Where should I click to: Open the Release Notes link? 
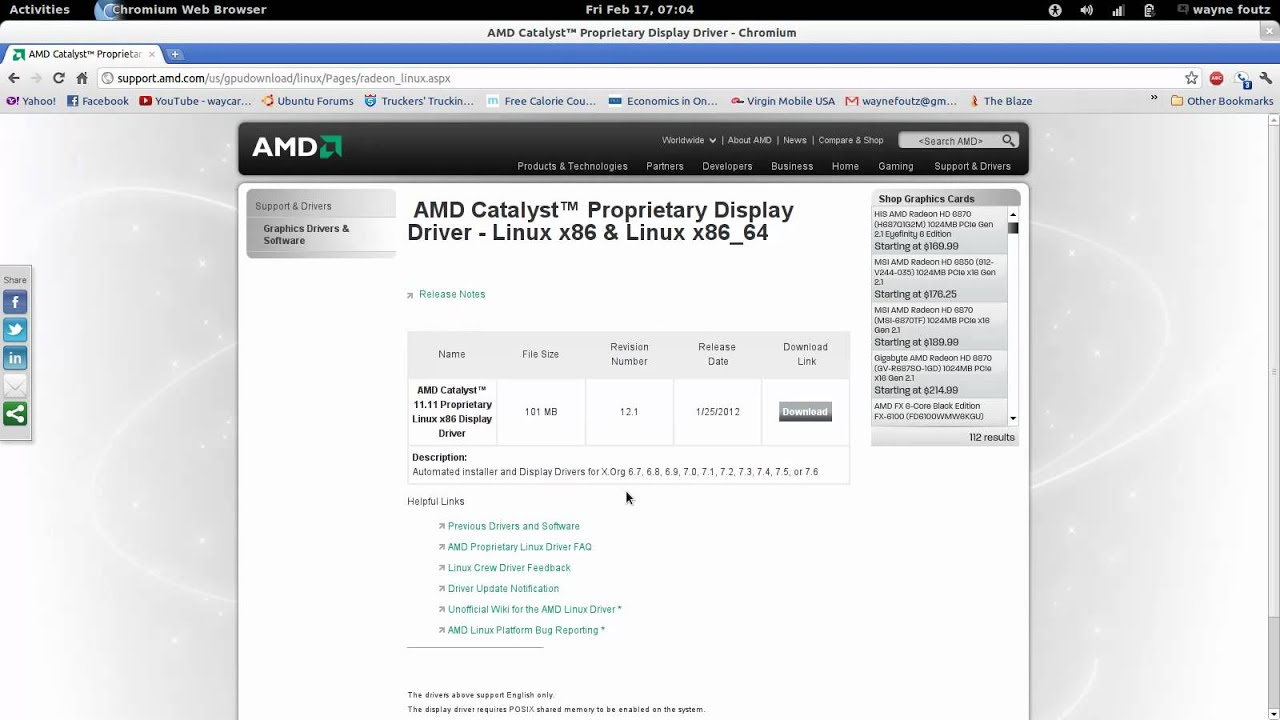pyautogui.click(x=452, y=294)
